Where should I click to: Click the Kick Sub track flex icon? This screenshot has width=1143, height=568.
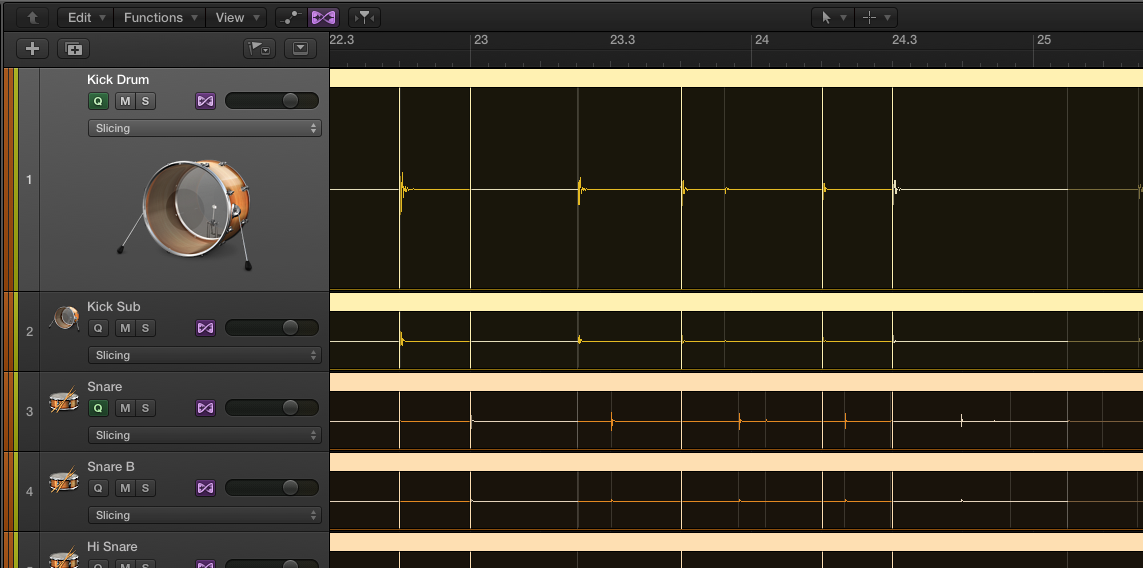[205, 328]
